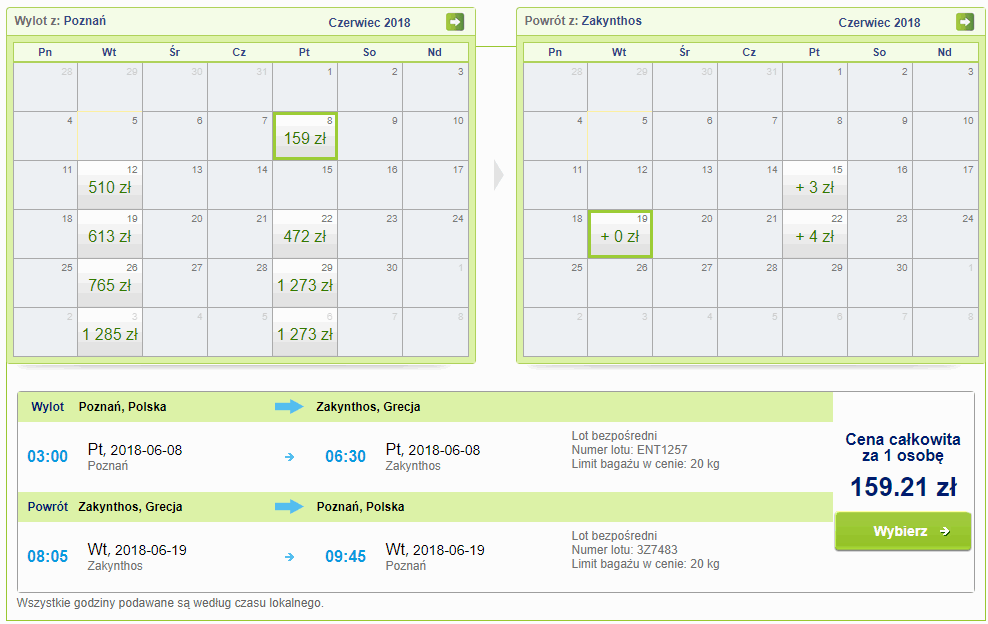Screen dimensions: 988x624
Task: Choose June 29 departure for 1 273 zł
Action: [x=305, y=283]
